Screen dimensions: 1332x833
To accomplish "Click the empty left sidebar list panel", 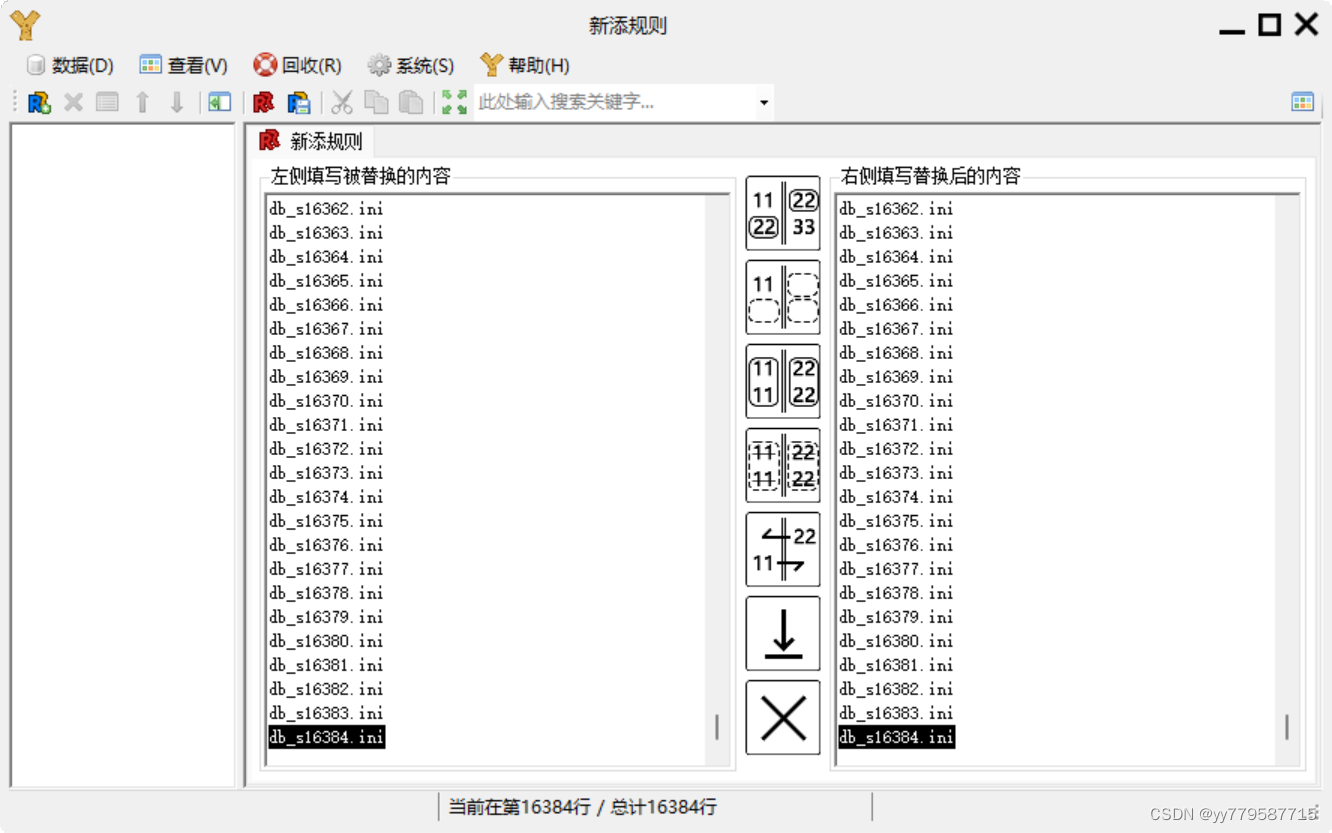I will 123,455.
